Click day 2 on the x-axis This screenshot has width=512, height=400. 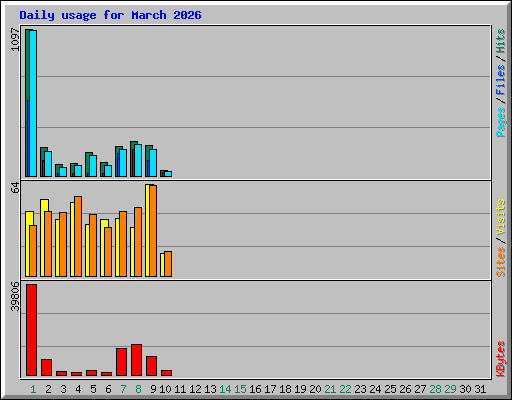(48, 389)
